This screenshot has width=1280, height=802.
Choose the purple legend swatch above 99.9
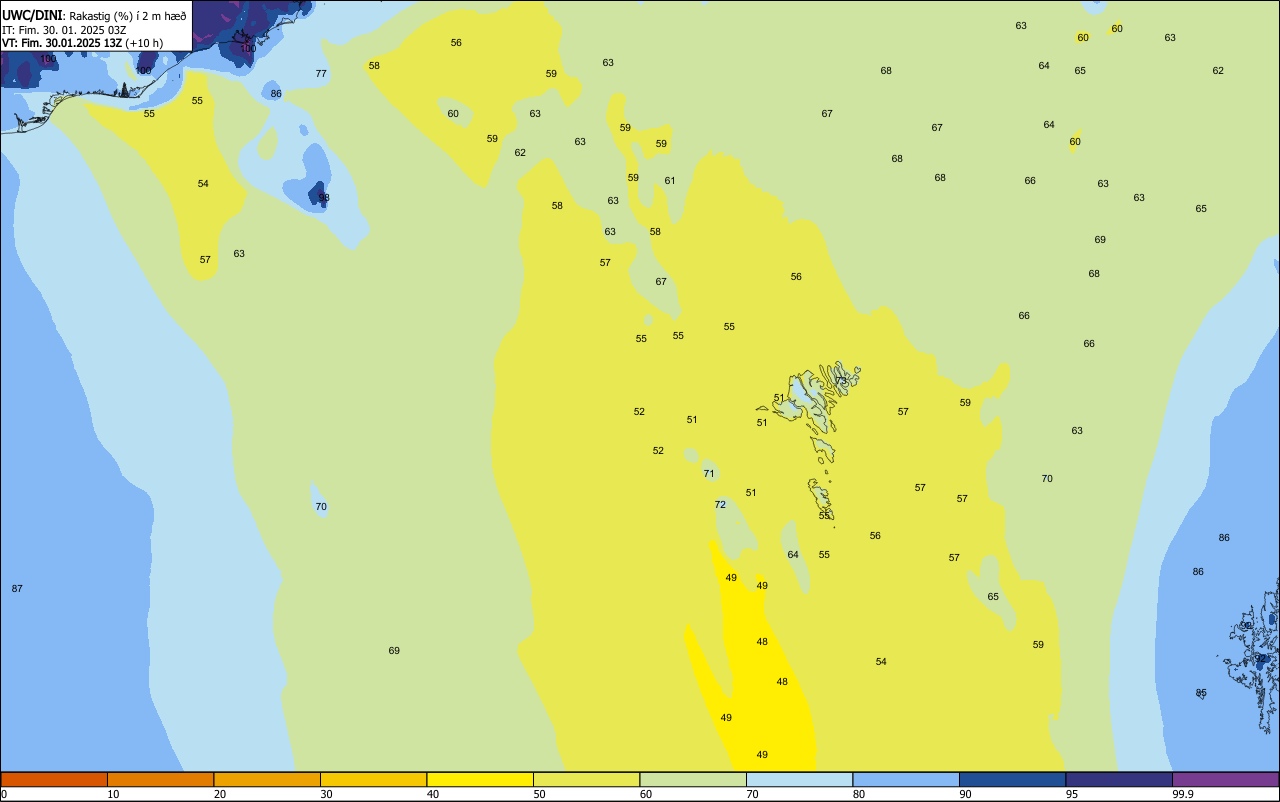coord(1225,779)
